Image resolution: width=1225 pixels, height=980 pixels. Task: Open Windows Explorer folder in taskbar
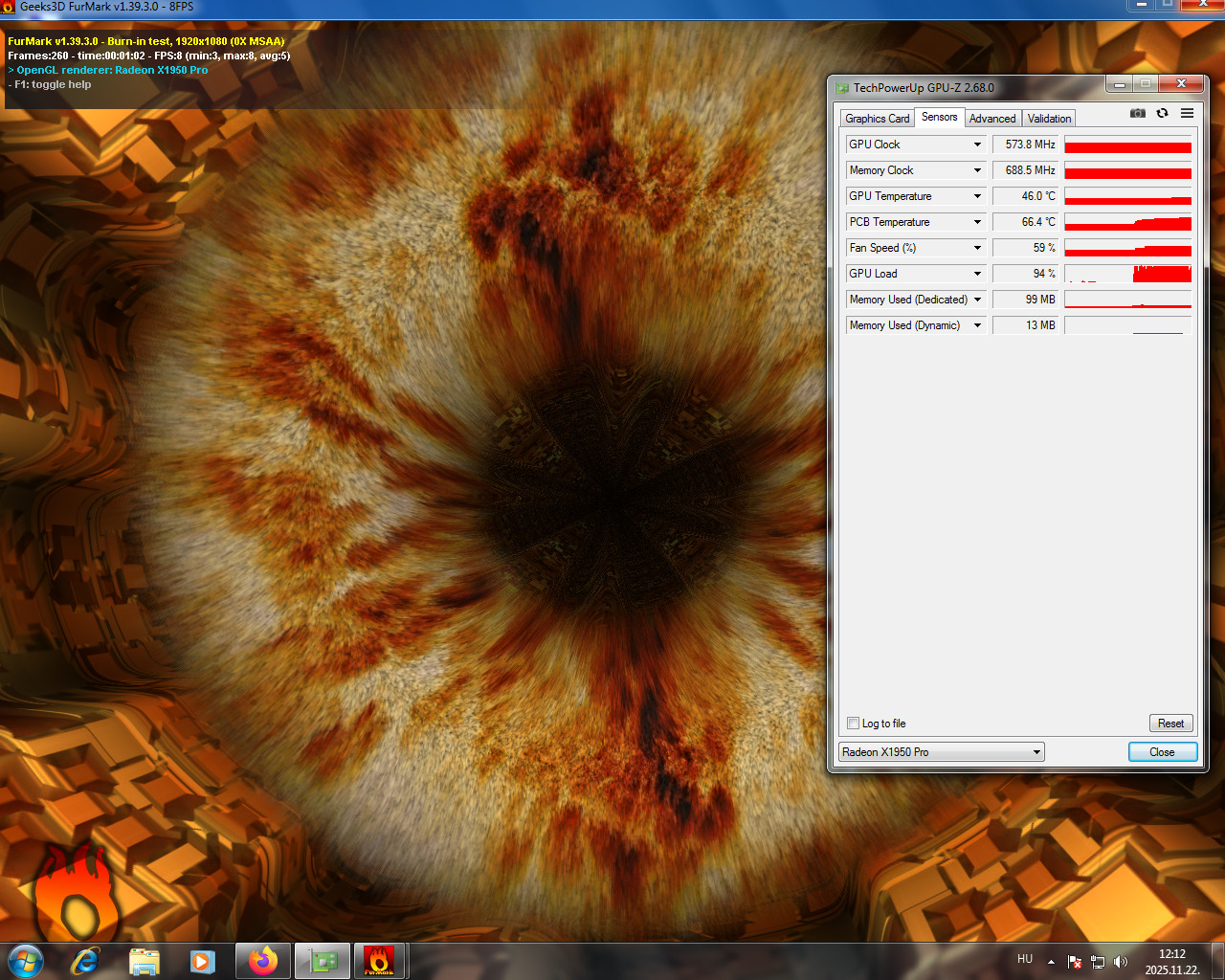[x=144, y=961]
